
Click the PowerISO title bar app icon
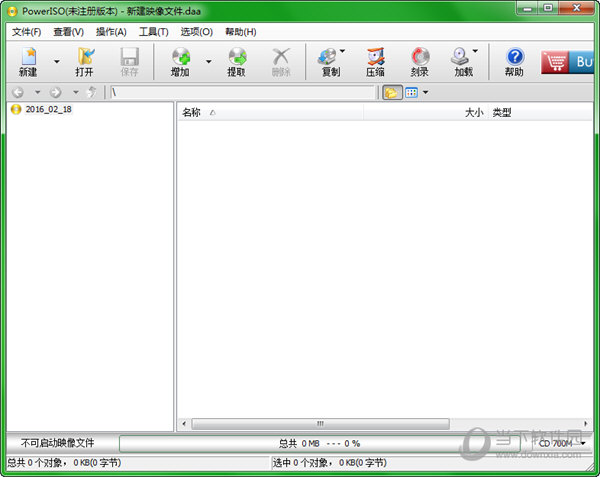tap(12, 11)
